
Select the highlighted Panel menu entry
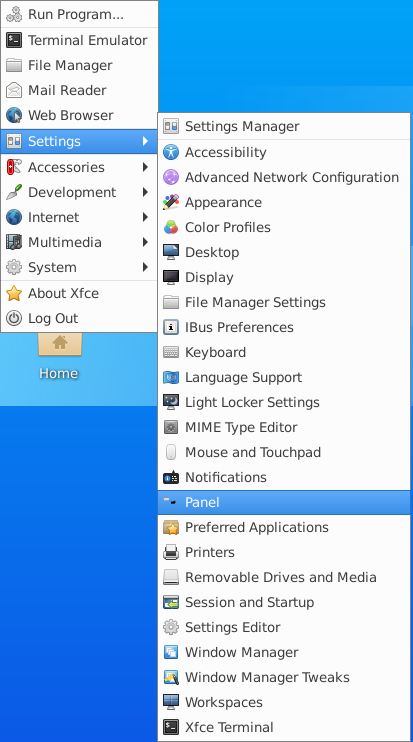coord(284,503)
